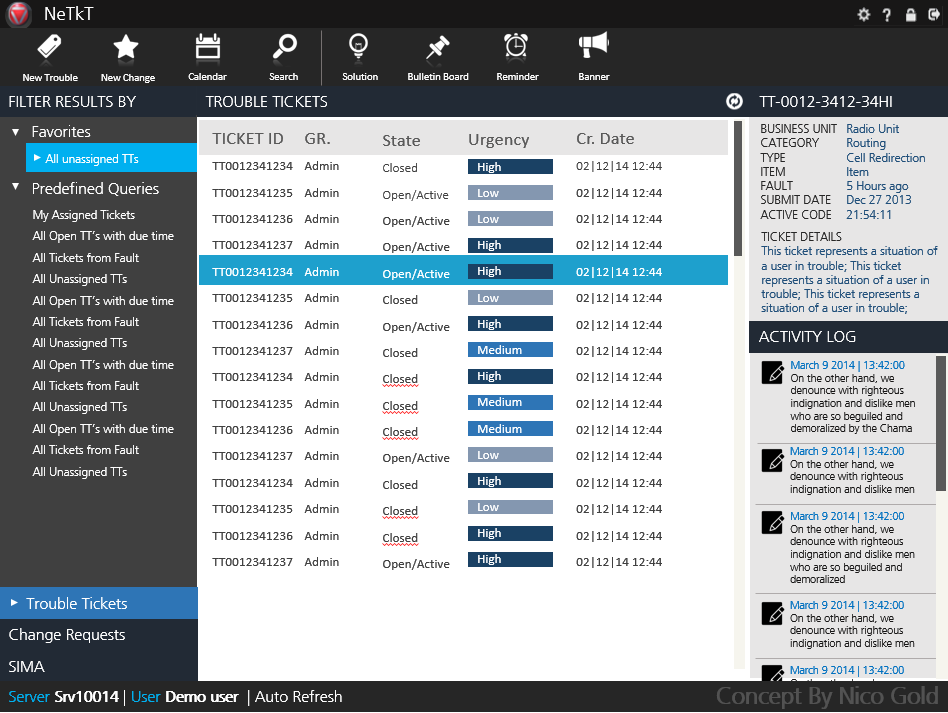
Task: Sort by TICKET ID column header
Action: (x=248, y=139)
